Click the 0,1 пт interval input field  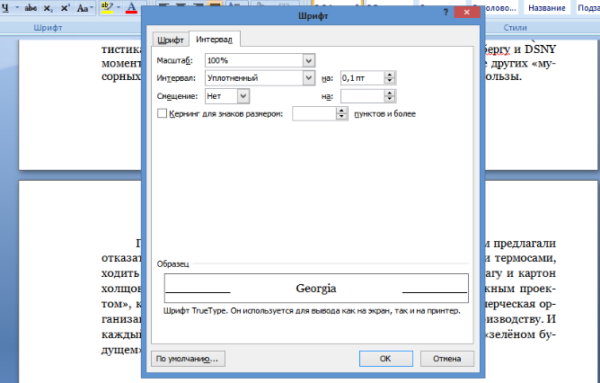pos(362,78)
